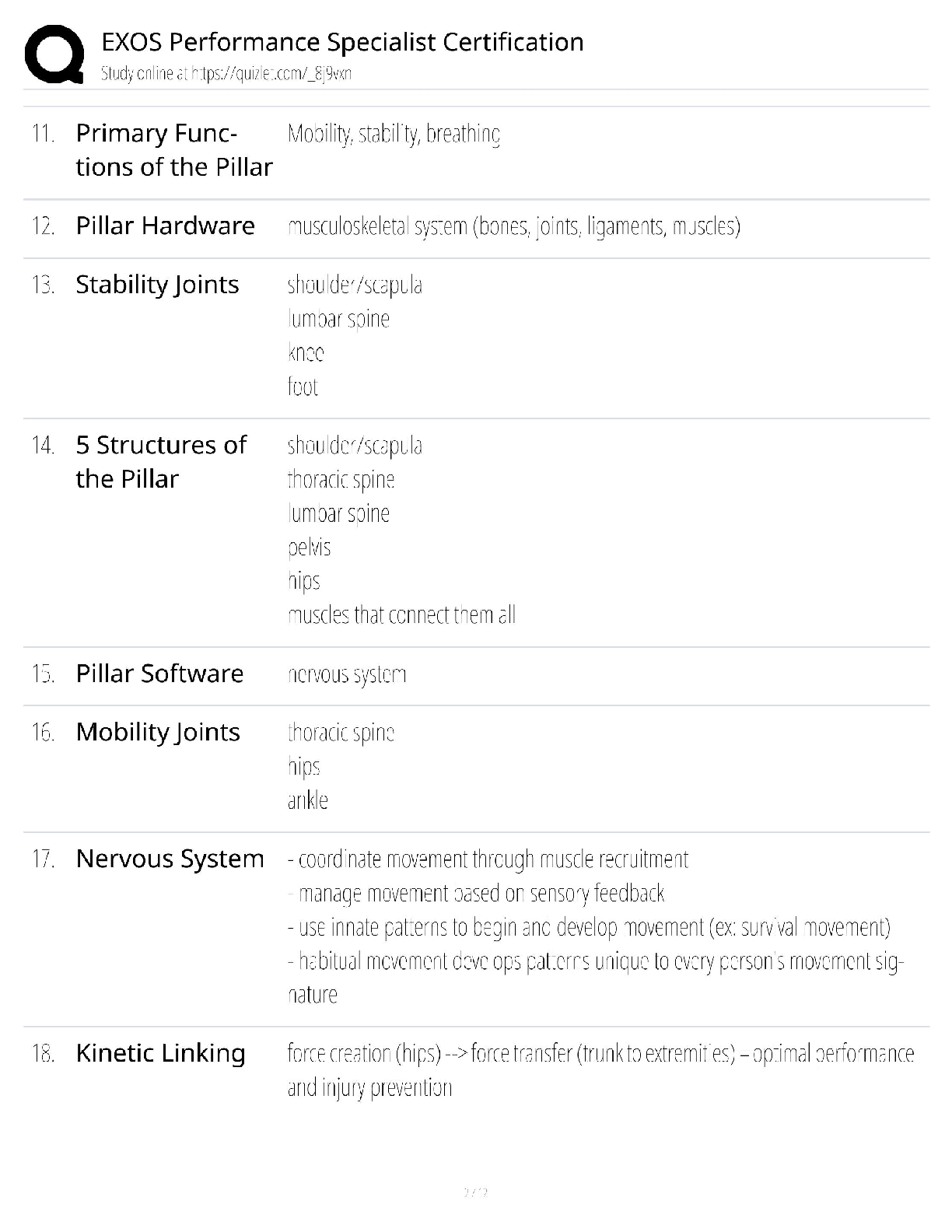Image resolution: width=952 pixels, height=1232 pixels.
Task: Select the Nervous System term
Action: pos(170,859)
